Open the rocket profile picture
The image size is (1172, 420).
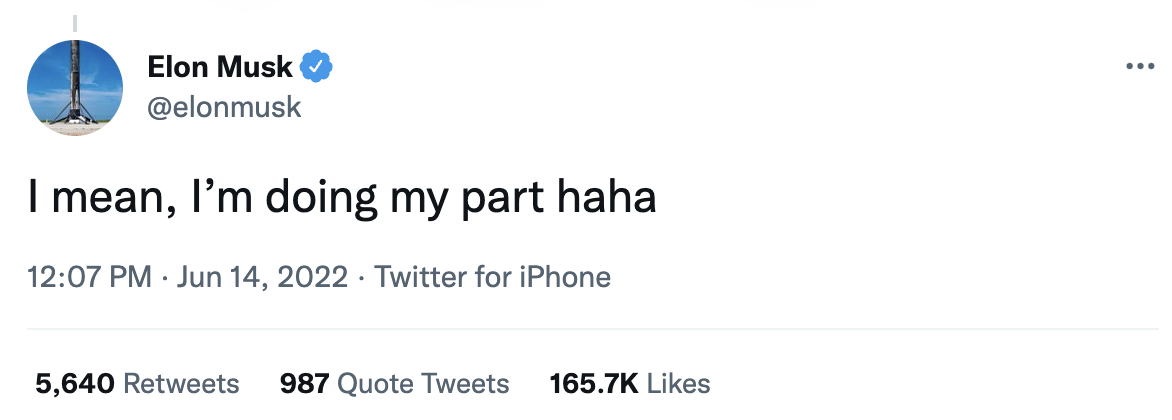click(75, 88)
